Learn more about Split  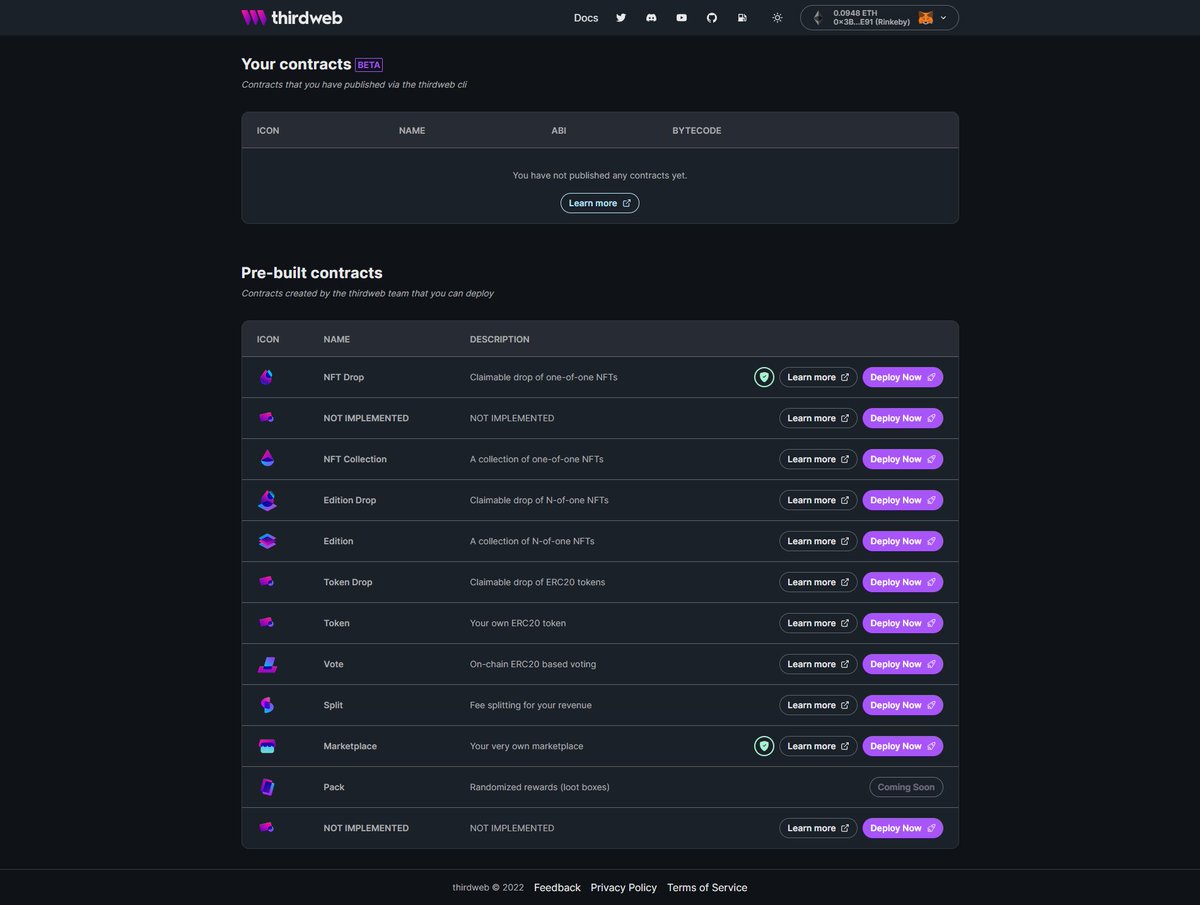[818, 705]
